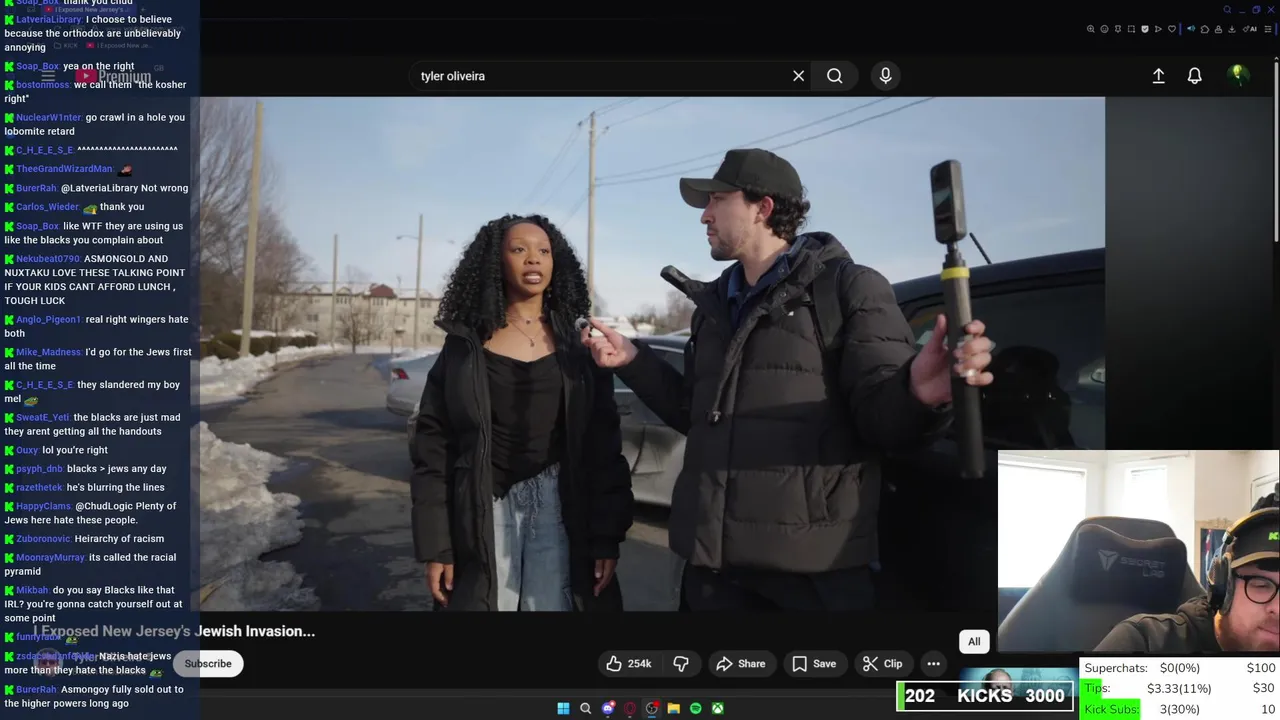
Task: Open Spotify from the taskbar
Action: (696, 708)
